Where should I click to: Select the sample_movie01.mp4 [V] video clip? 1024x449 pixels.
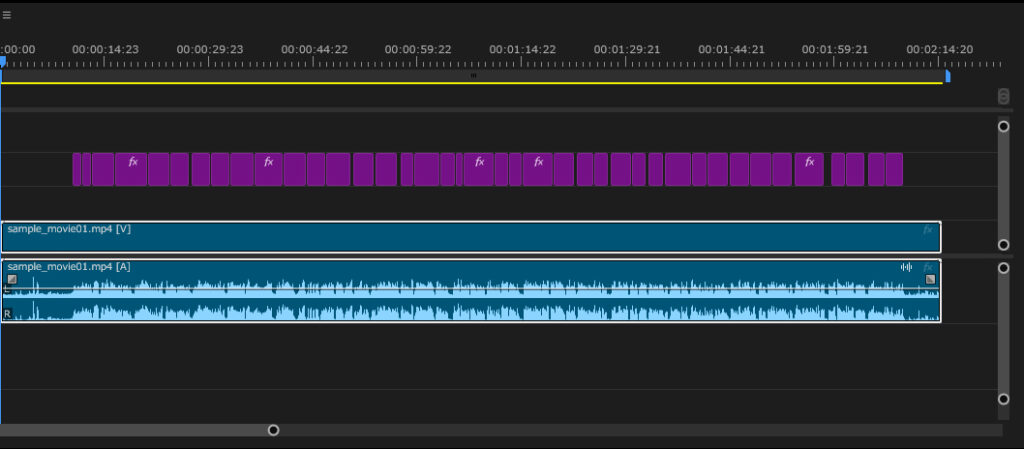point(471,237)
